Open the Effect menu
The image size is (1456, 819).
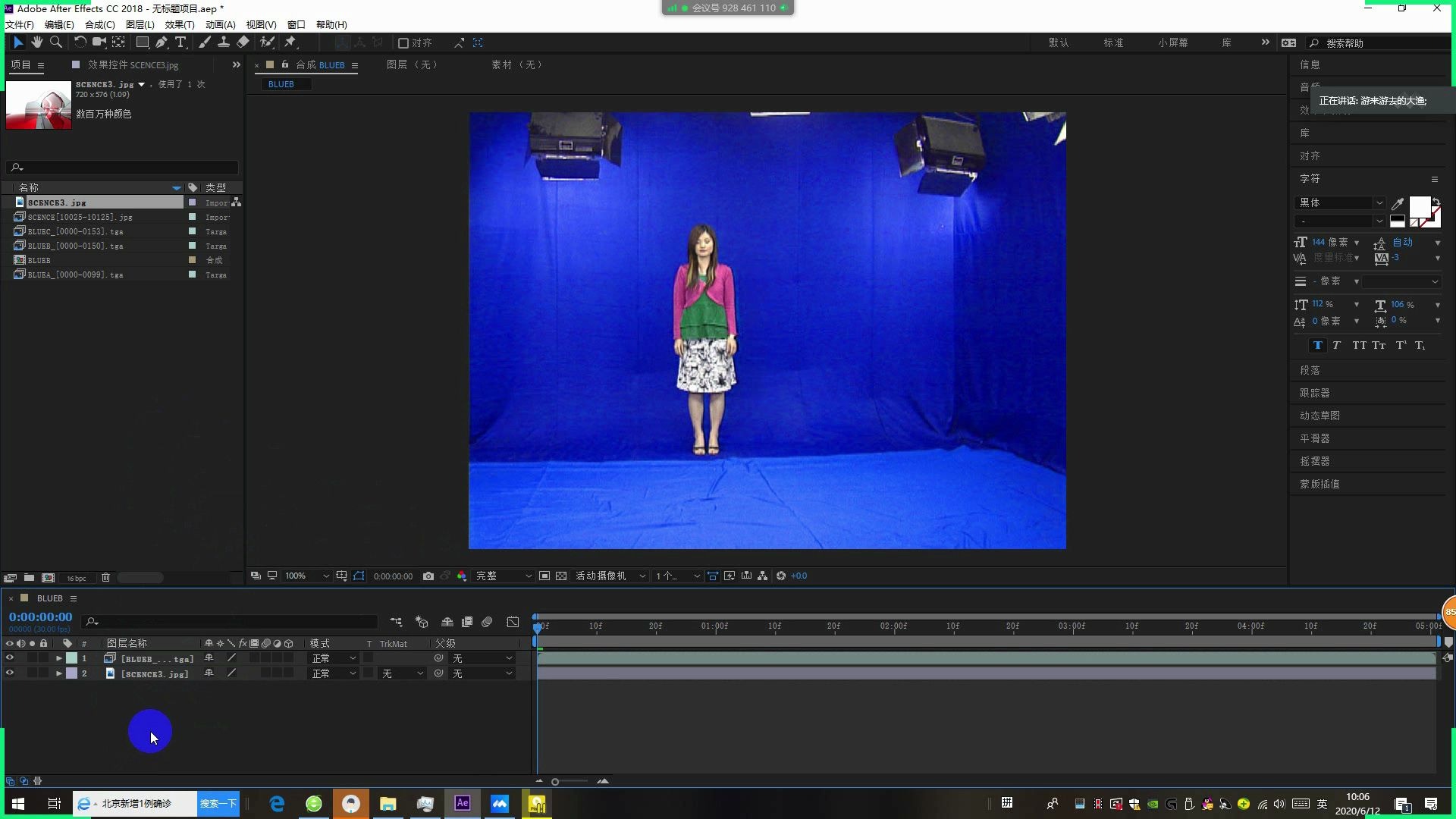coord(179,24)
